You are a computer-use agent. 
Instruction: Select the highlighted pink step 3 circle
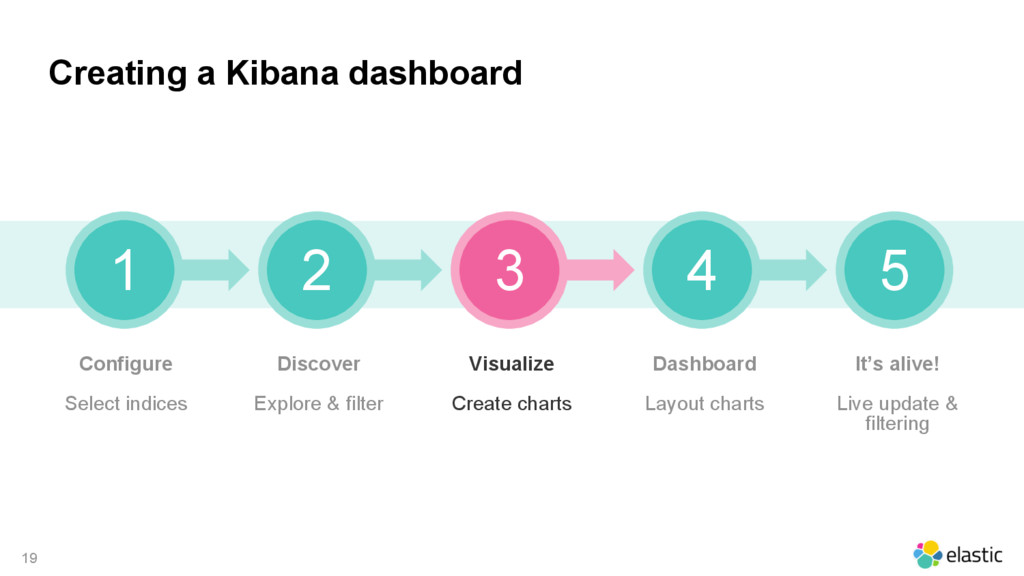[509, 270]
